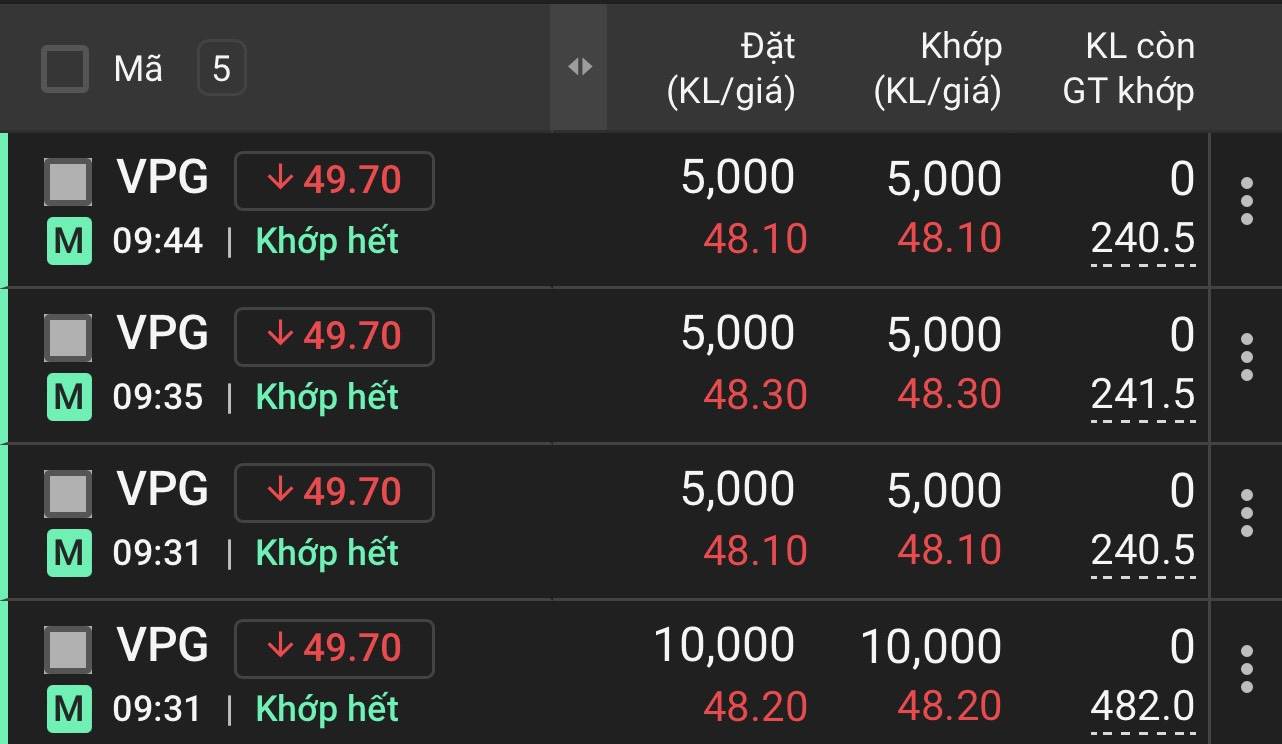
Task: Click the M badge on 09:35 order
Action: pyautogui.click(x=69, y=398)
